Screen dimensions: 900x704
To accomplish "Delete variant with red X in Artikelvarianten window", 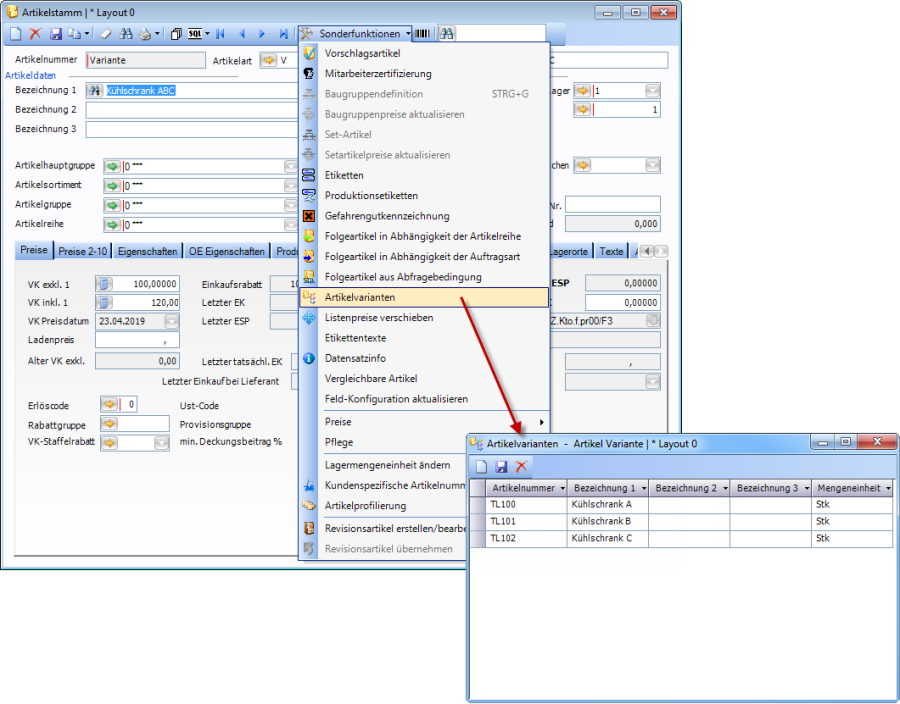I will [x=521, y=466].
